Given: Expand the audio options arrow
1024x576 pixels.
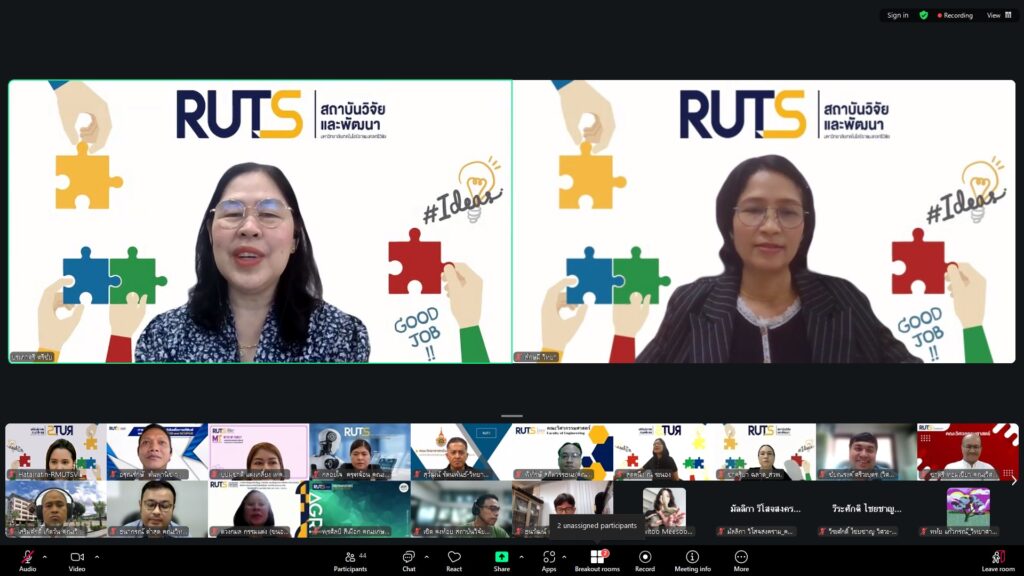Looking at the screenshot, I should click(x=45, y=556).
